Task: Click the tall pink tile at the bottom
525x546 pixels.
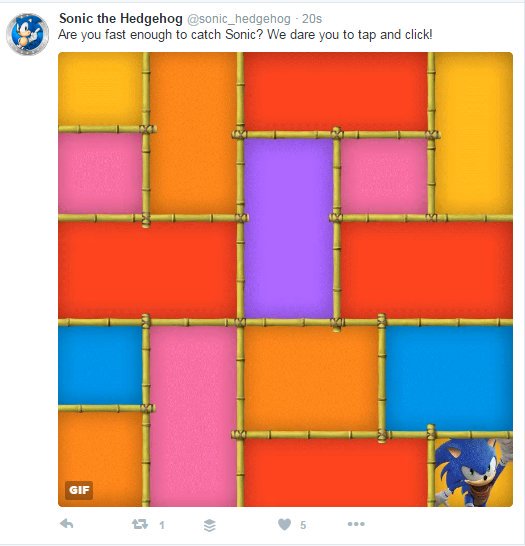Action: 193,416
